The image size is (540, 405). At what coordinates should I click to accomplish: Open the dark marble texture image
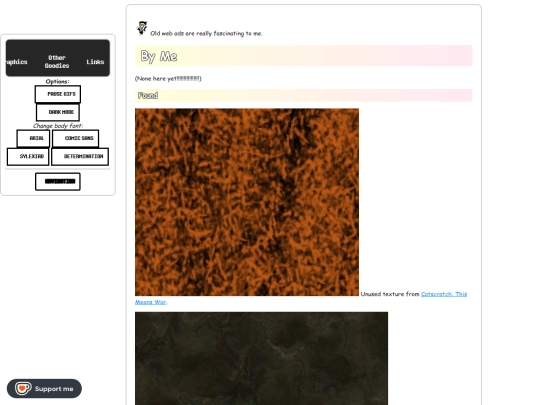coord(261,358)
